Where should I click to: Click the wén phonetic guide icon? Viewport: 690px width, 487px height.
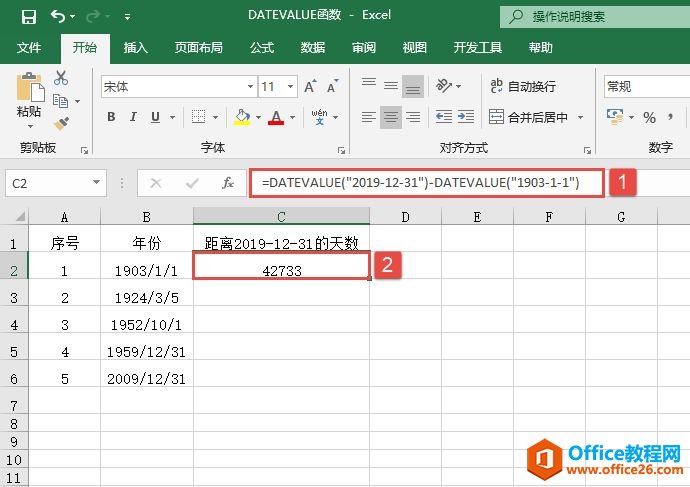click(x=319, y=117)
